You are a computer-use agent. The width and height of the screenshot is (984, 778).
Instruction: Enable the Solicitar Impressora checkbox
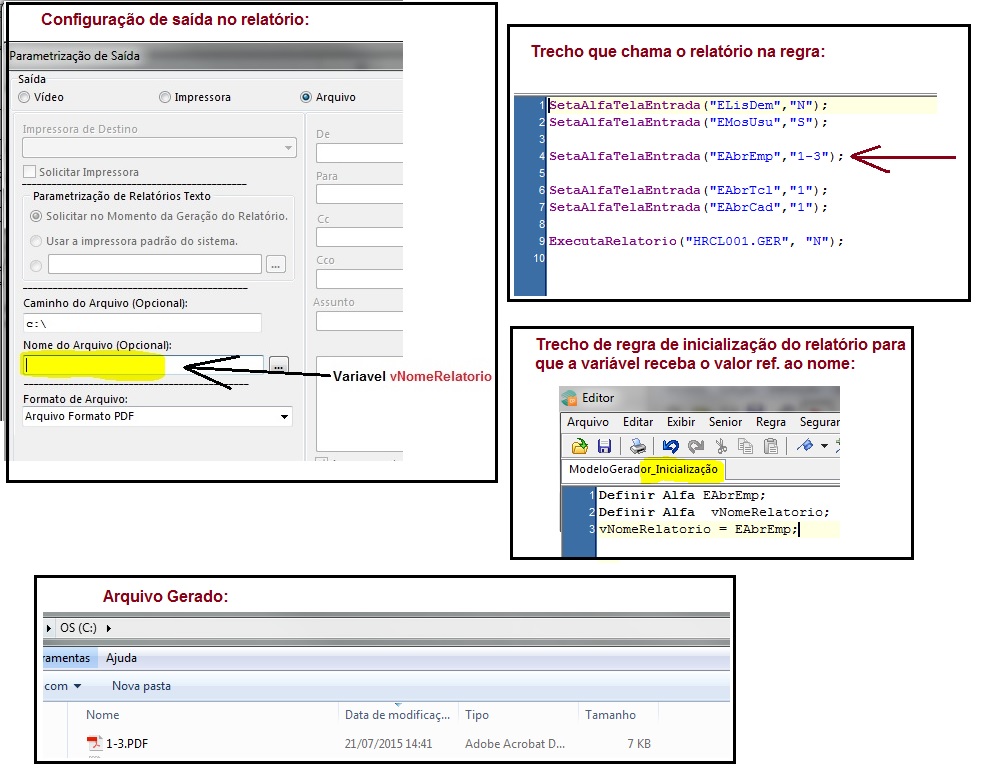click(x=30, y=172)
